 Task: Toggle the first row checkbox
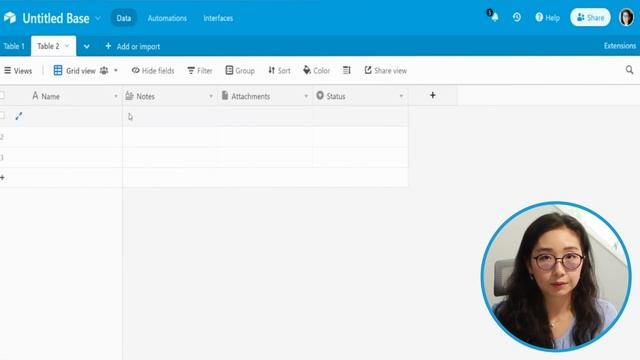click(x=2, y=116)
